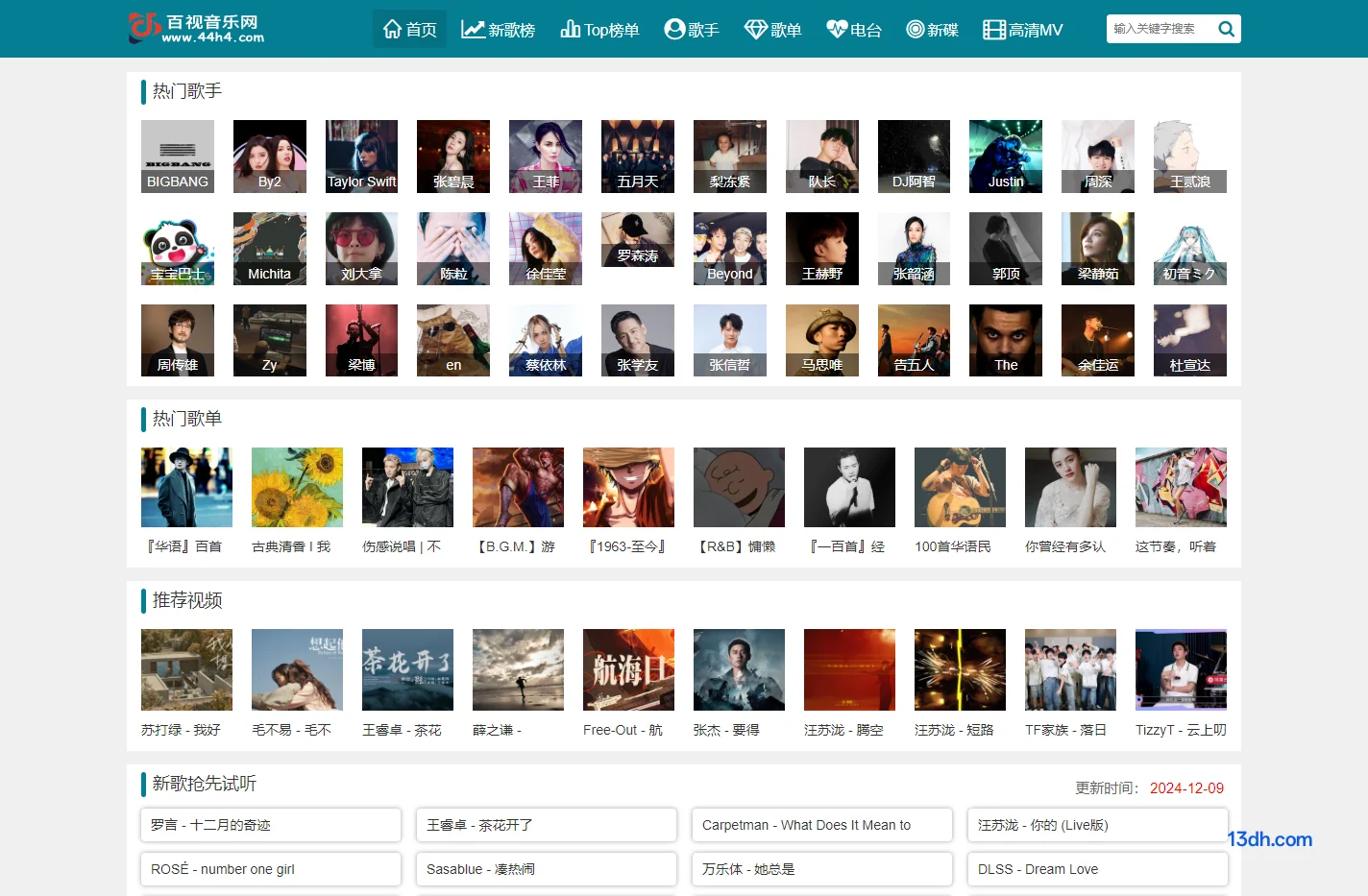
Task: Open song 罗言 - 十二月的奇迹
Action: click(271, 825)
